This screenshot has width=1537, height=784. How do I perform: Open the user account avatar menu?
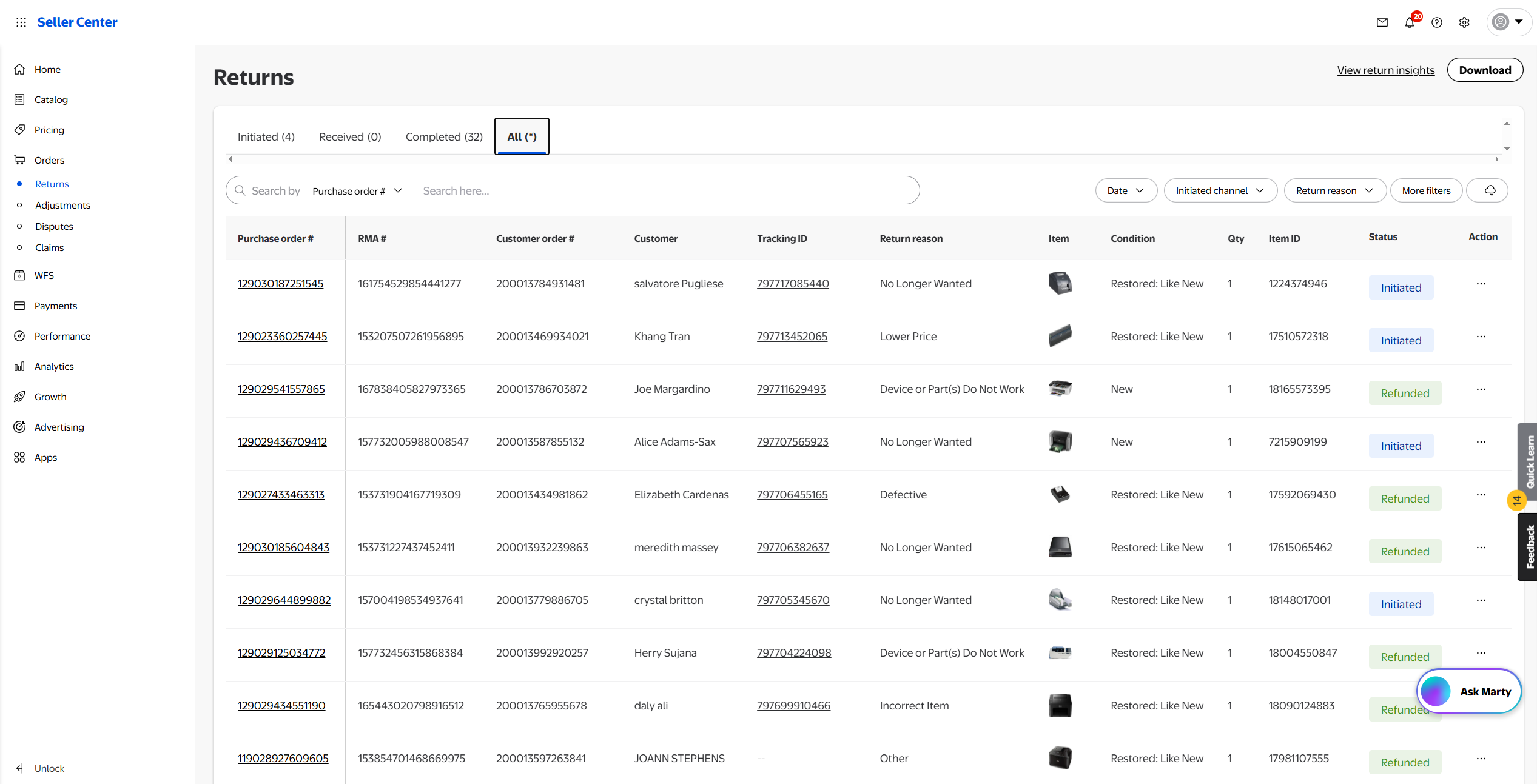pos(1508,22)
